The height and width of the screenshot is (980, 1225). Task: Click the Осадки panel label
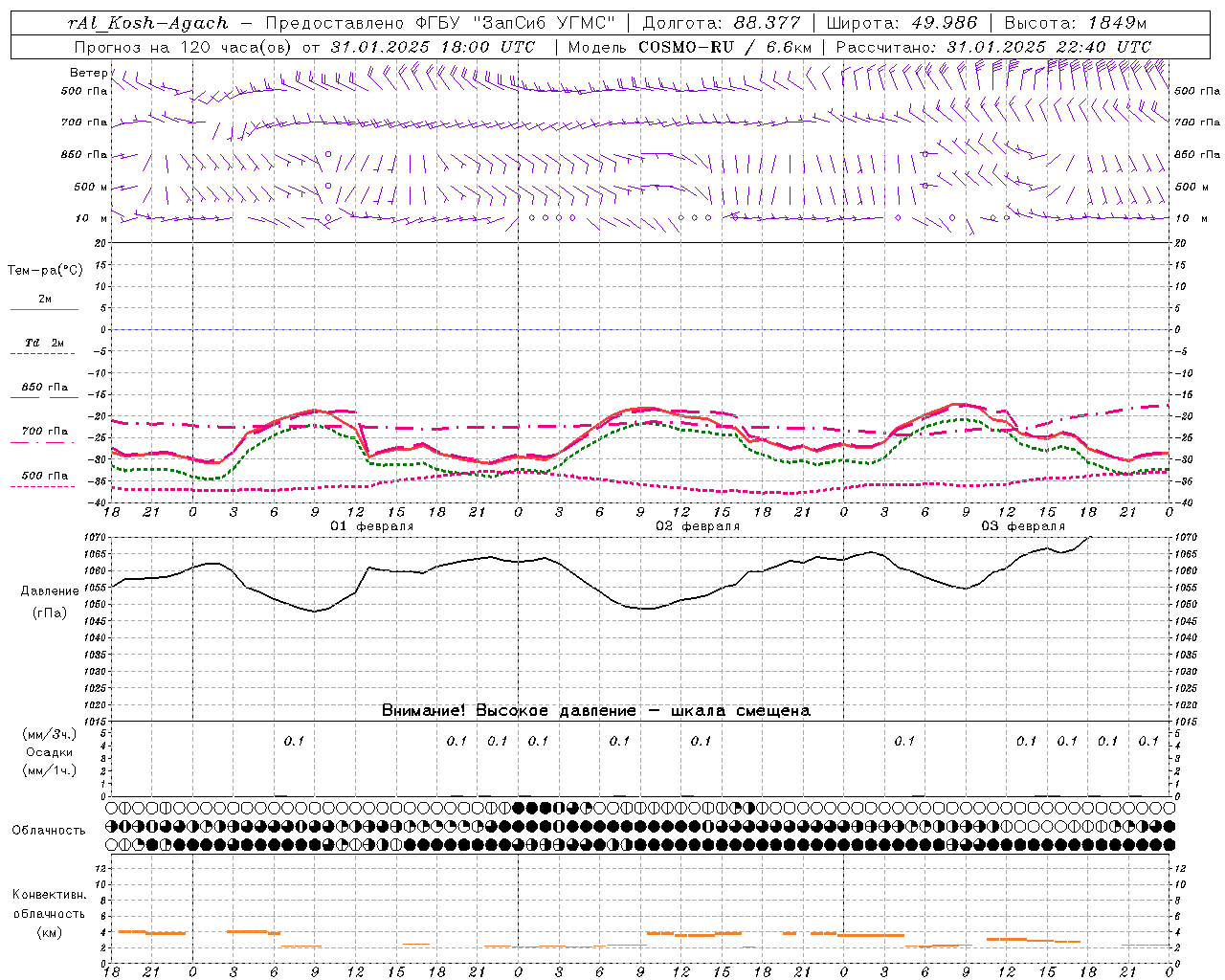[x=50, y=752]
